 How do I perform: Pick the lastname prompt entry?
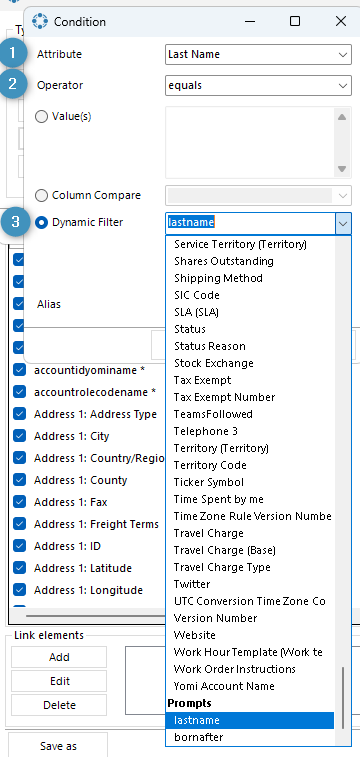(249, 720)
